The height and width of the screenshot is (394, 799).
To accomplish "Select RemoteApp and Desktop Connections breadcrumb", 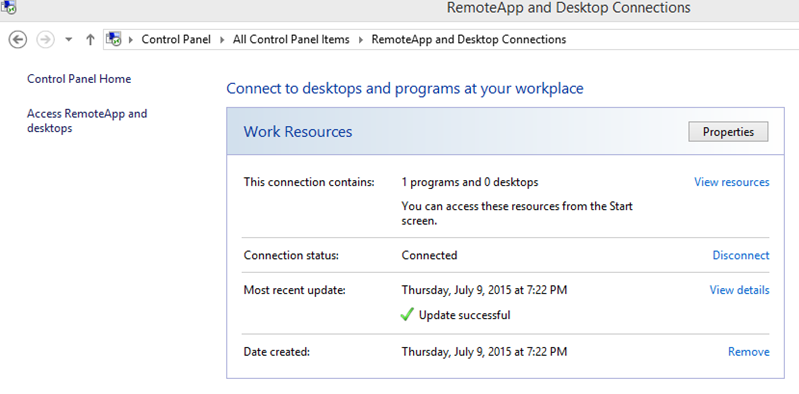I will coord(469,39).
